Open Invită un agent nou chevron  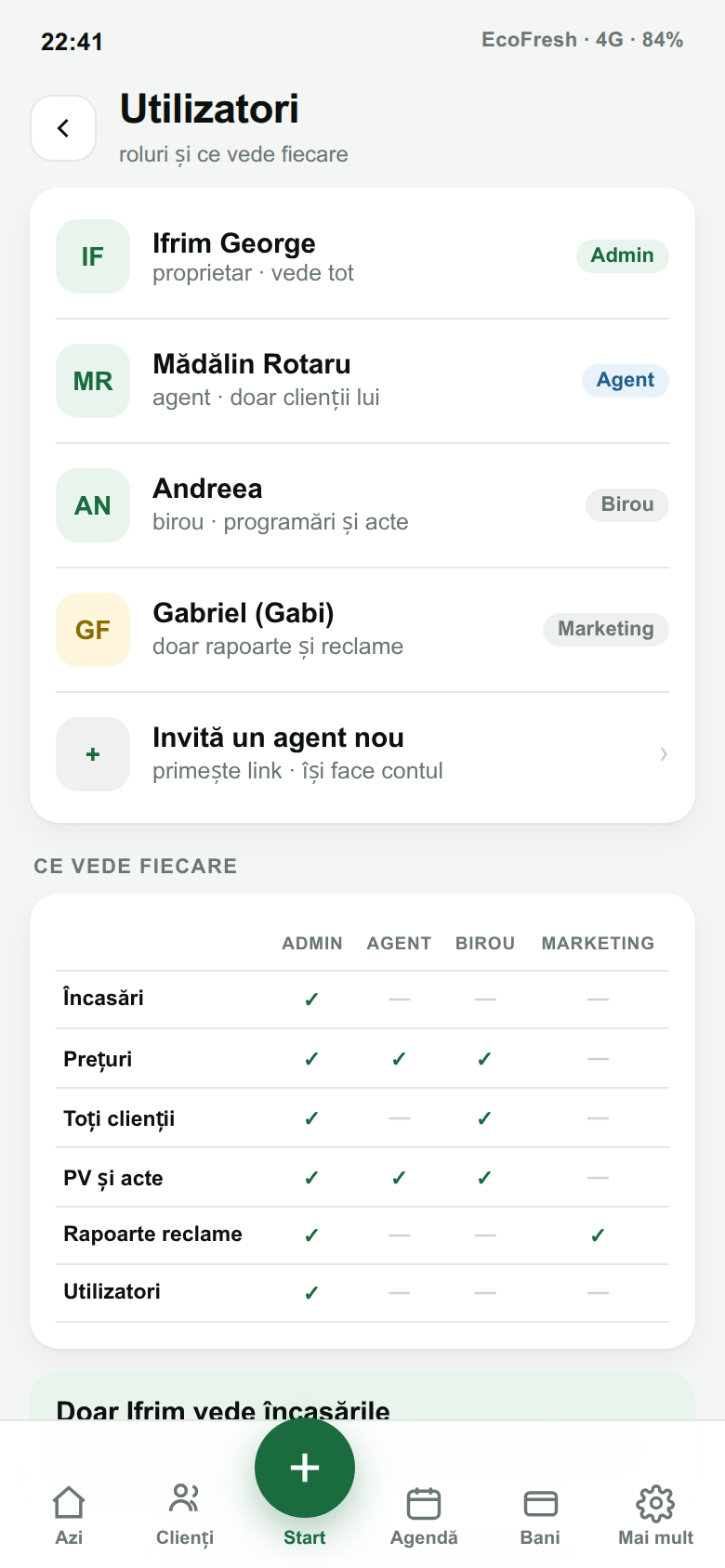(663, 754)
